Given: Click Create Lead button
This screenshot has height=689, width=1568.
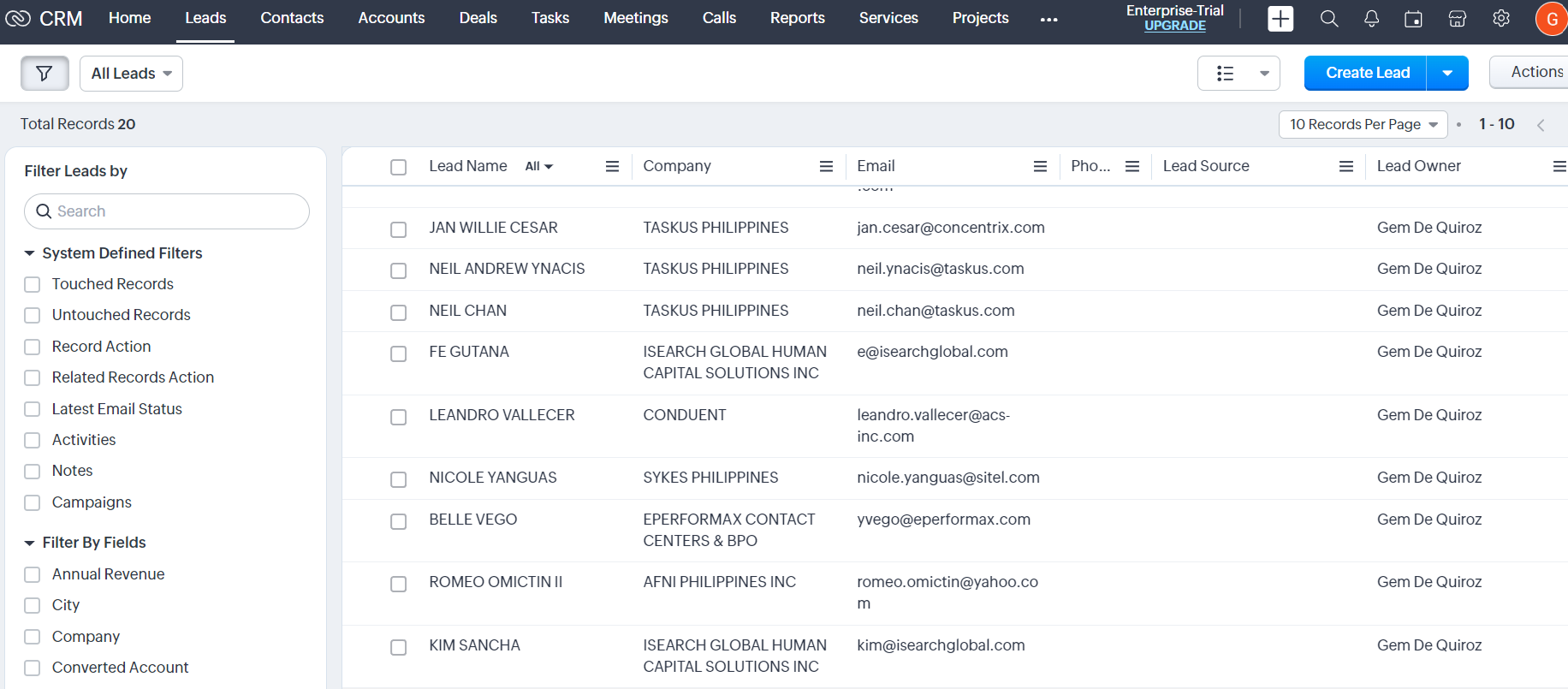Looking at the screenshot, I should point(1367,74).
